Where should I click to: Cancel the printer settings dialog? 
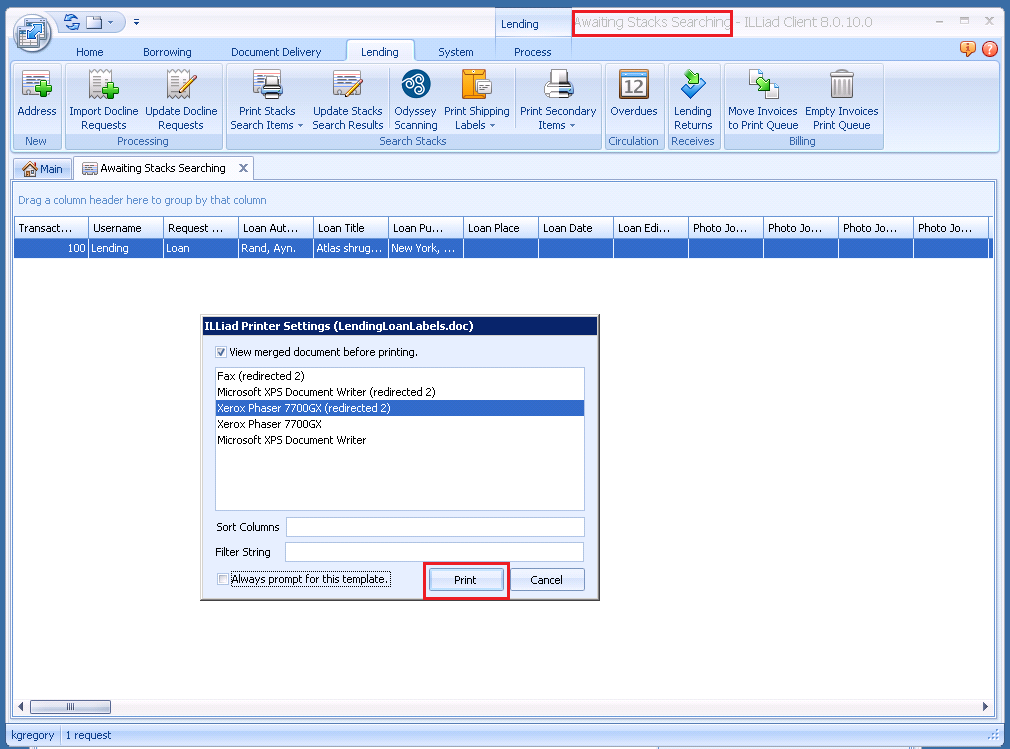tap(546, 580)
